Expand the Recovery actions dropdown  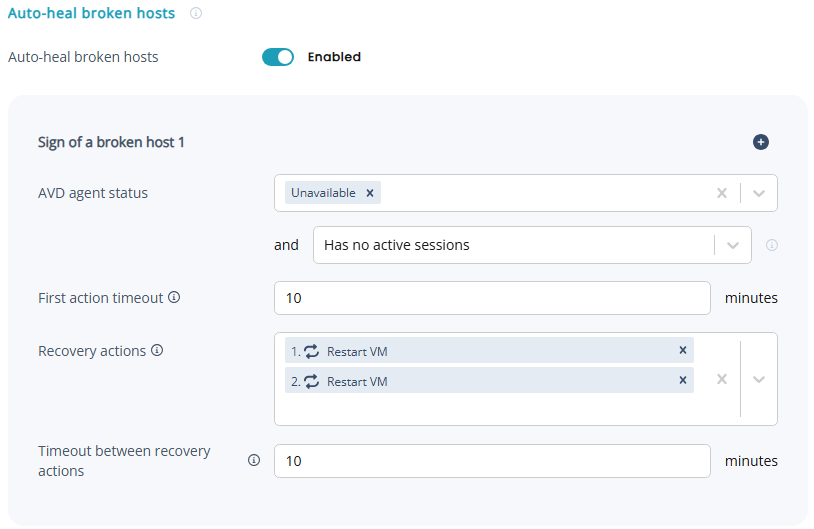[x=759, y=379]
